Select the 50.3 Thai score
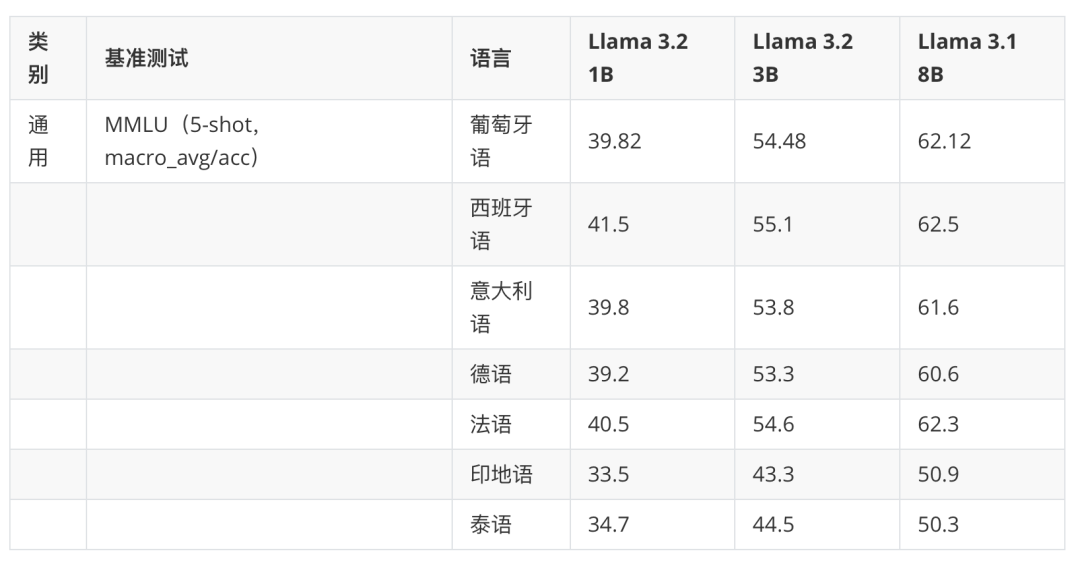The width and height of the screenshot is (1080, 570). [x=938, y=524]
